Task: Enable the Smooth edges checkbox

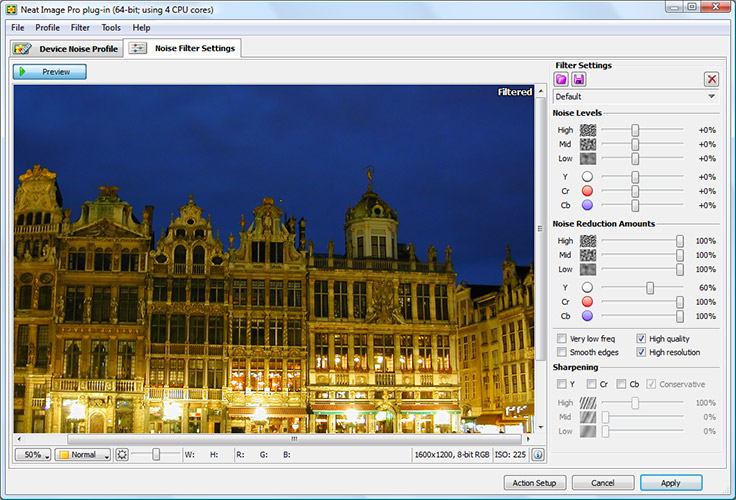Action: 561,352
